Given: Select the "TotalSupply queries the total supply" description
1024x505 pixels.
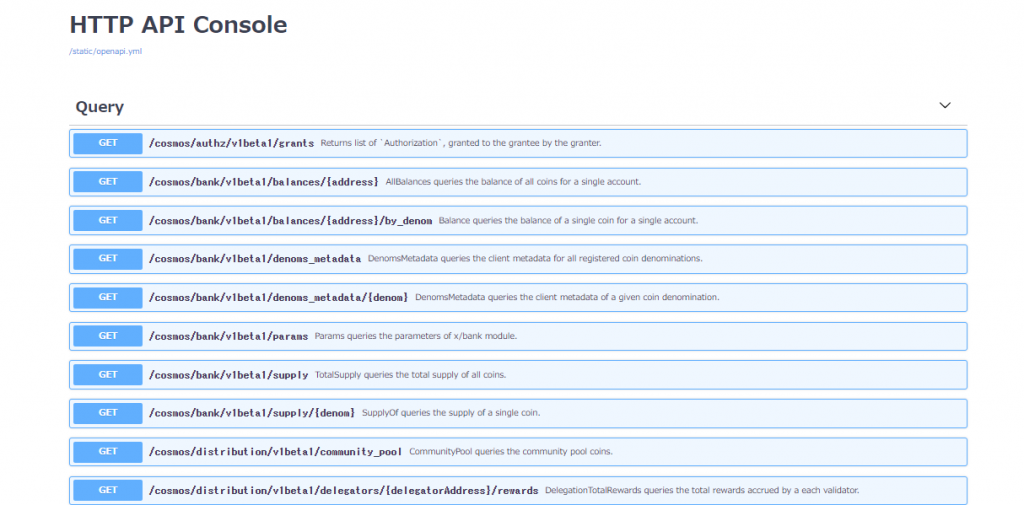Looking at the screenshot, I should pos(410,375).
